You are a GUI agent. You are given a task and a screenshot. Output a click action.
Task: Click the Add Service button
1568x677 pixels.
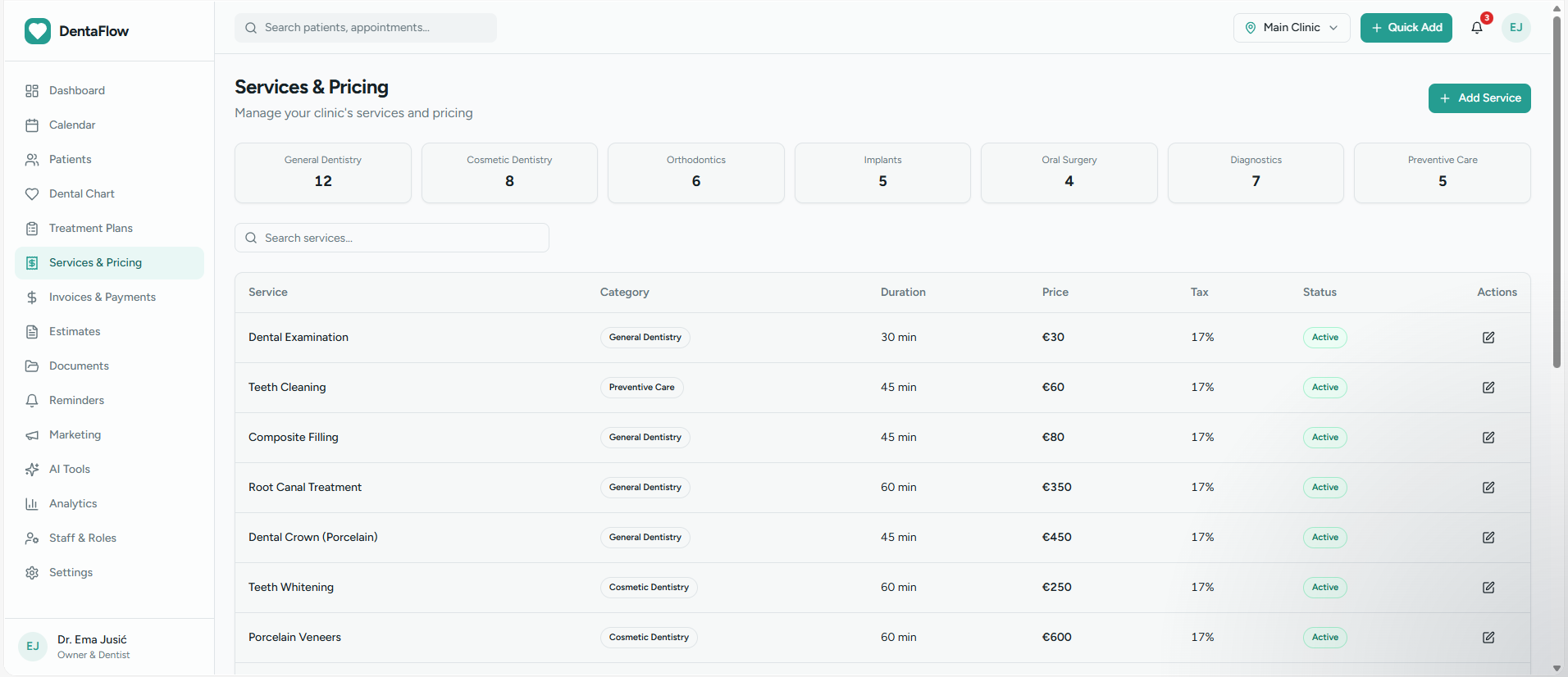1479,98
